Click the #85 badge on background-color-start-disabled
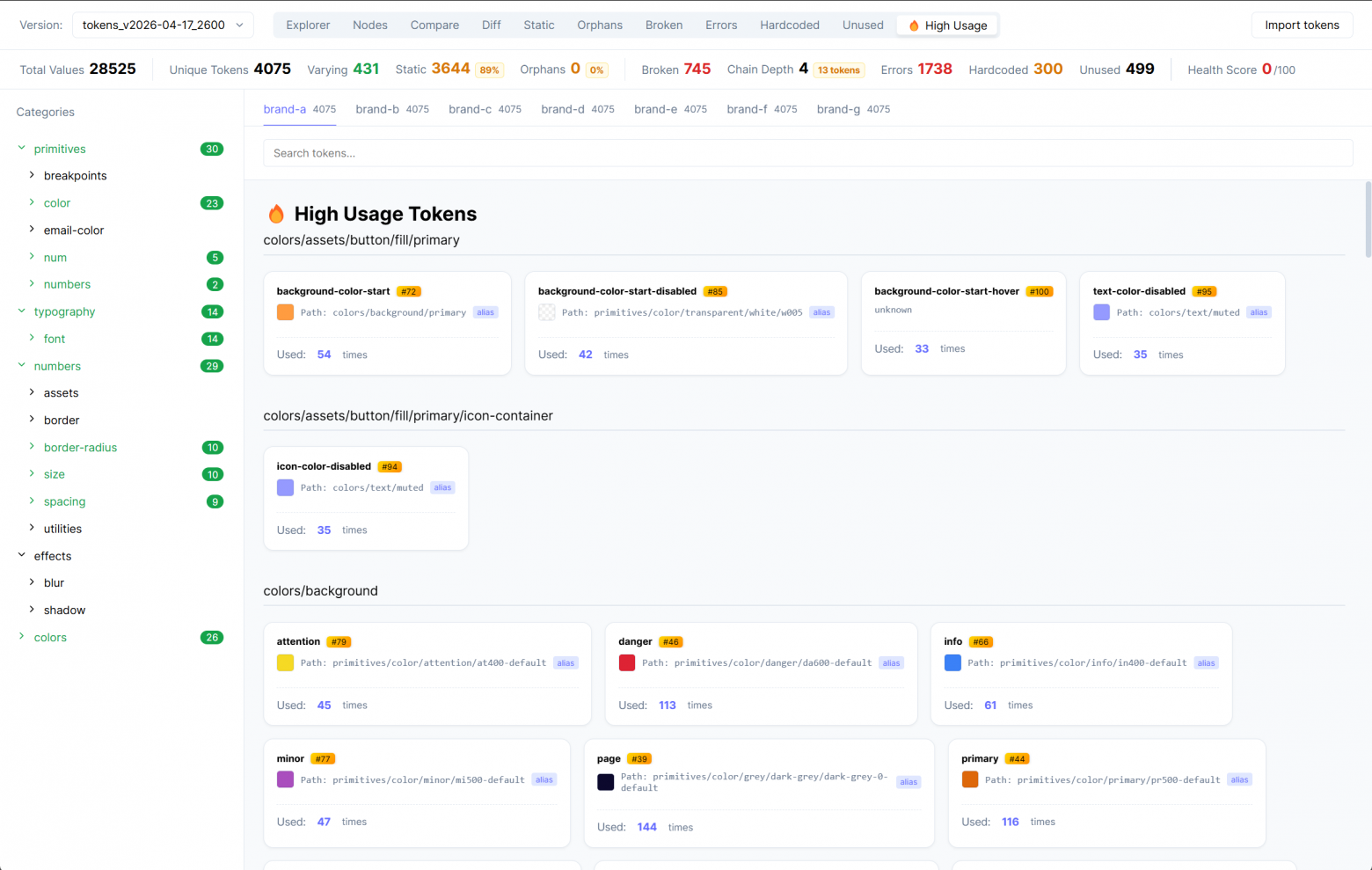Viewport: 1372px width, 870px height. 715,291
